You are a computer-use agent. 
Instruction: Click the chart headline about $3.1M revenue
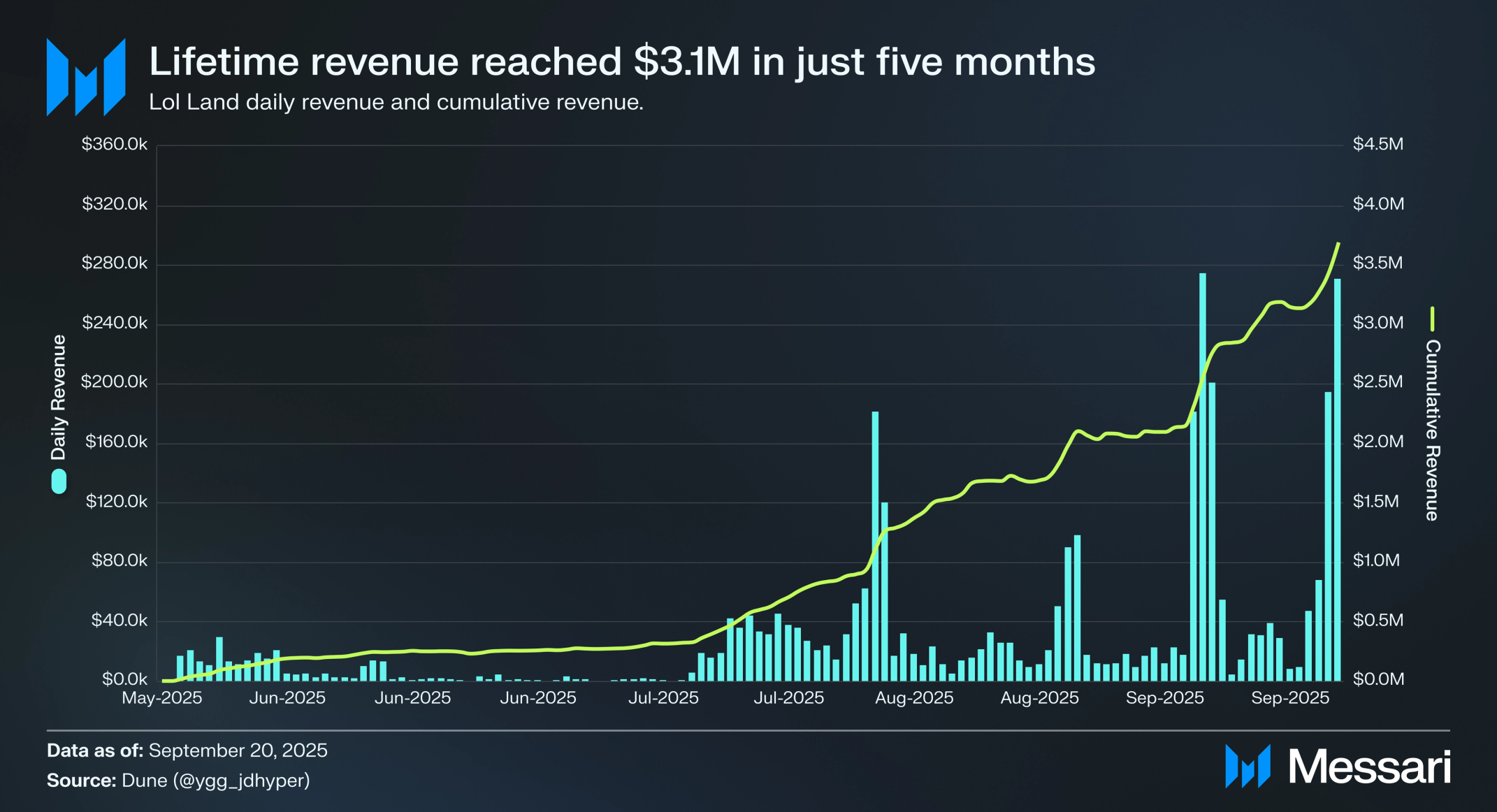[621, 61]
